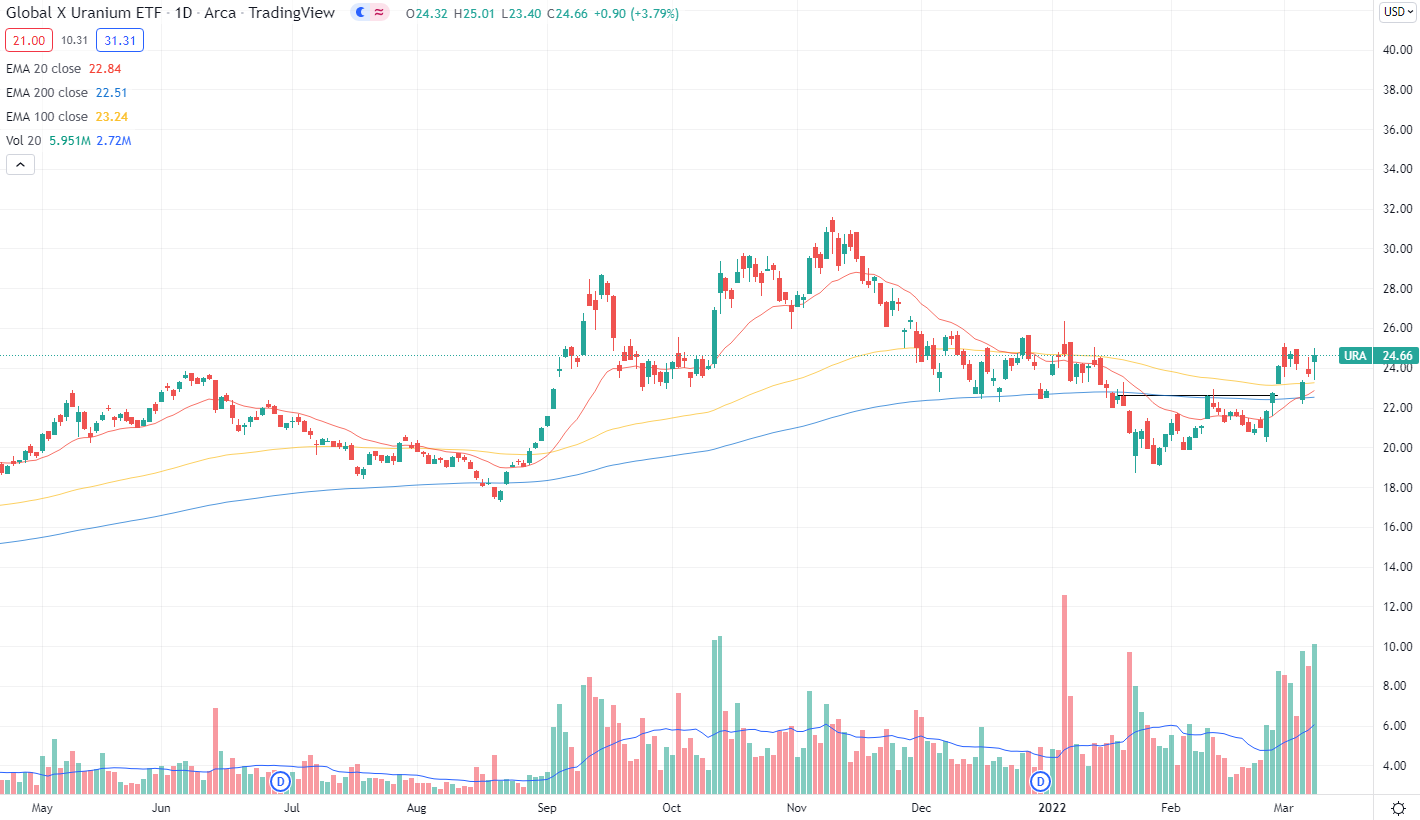Click the URA 24.66 price label
Viewport: 1420px width, 820px height.
(x=1380, y=356)
